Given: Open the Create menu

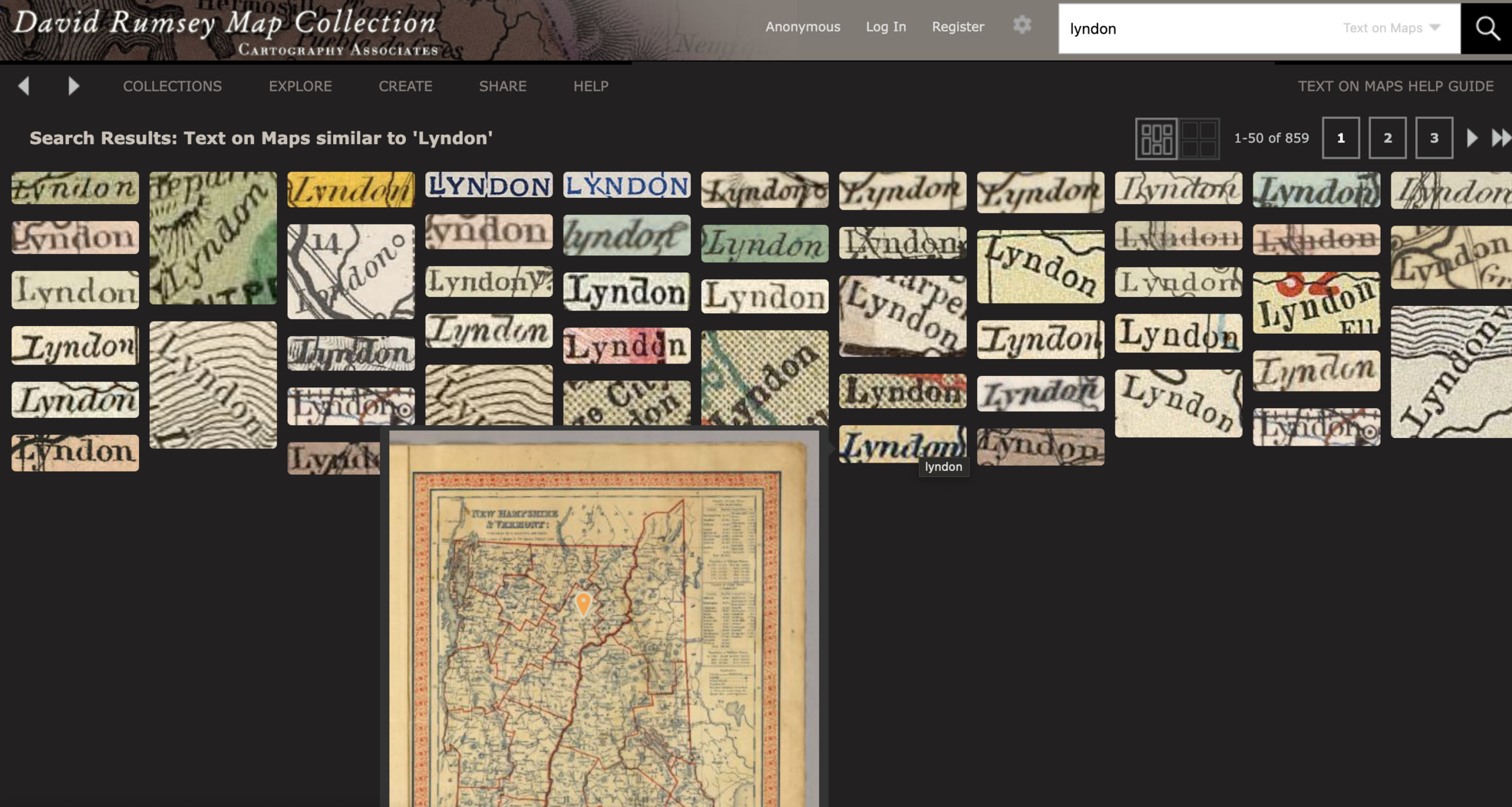Looking at the screenshot, I should coord(405,86).
